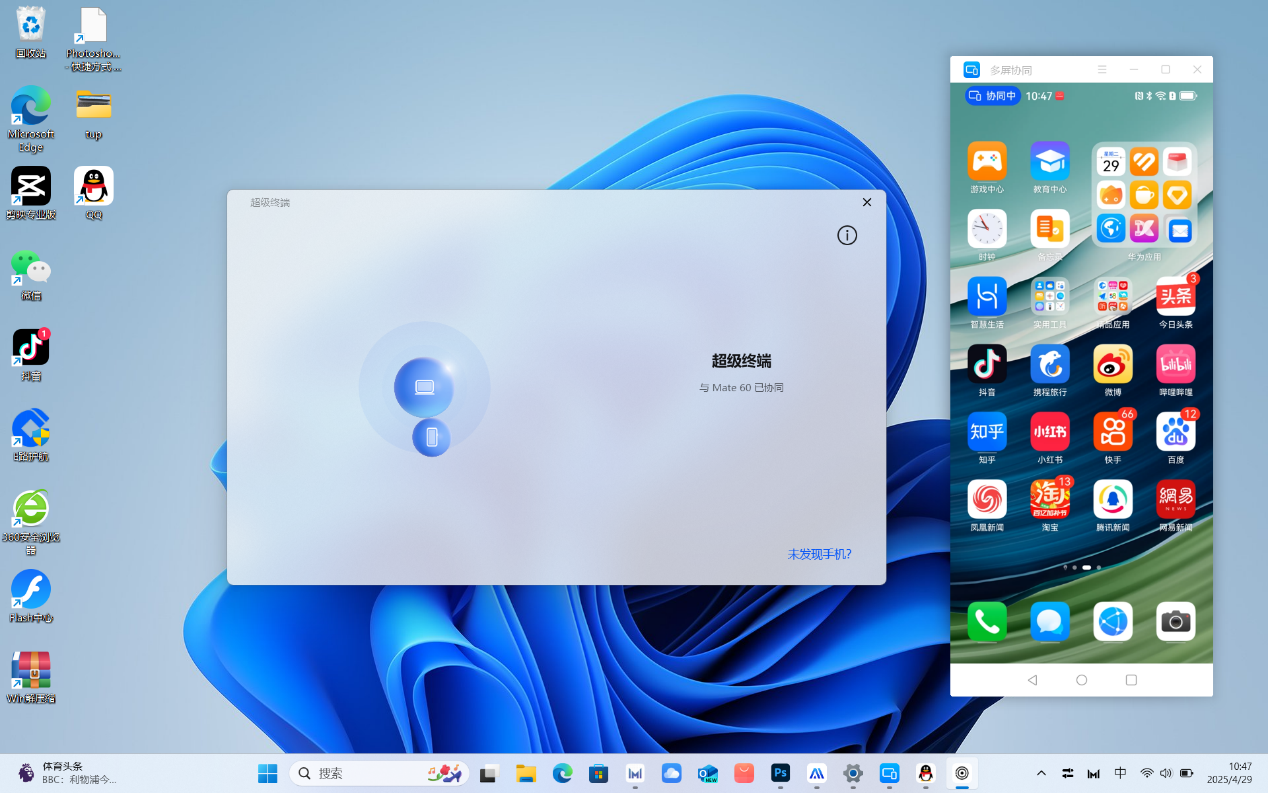
Task: Click the connected phone bubble in Super Device
Action: click(x=431, y=437)
